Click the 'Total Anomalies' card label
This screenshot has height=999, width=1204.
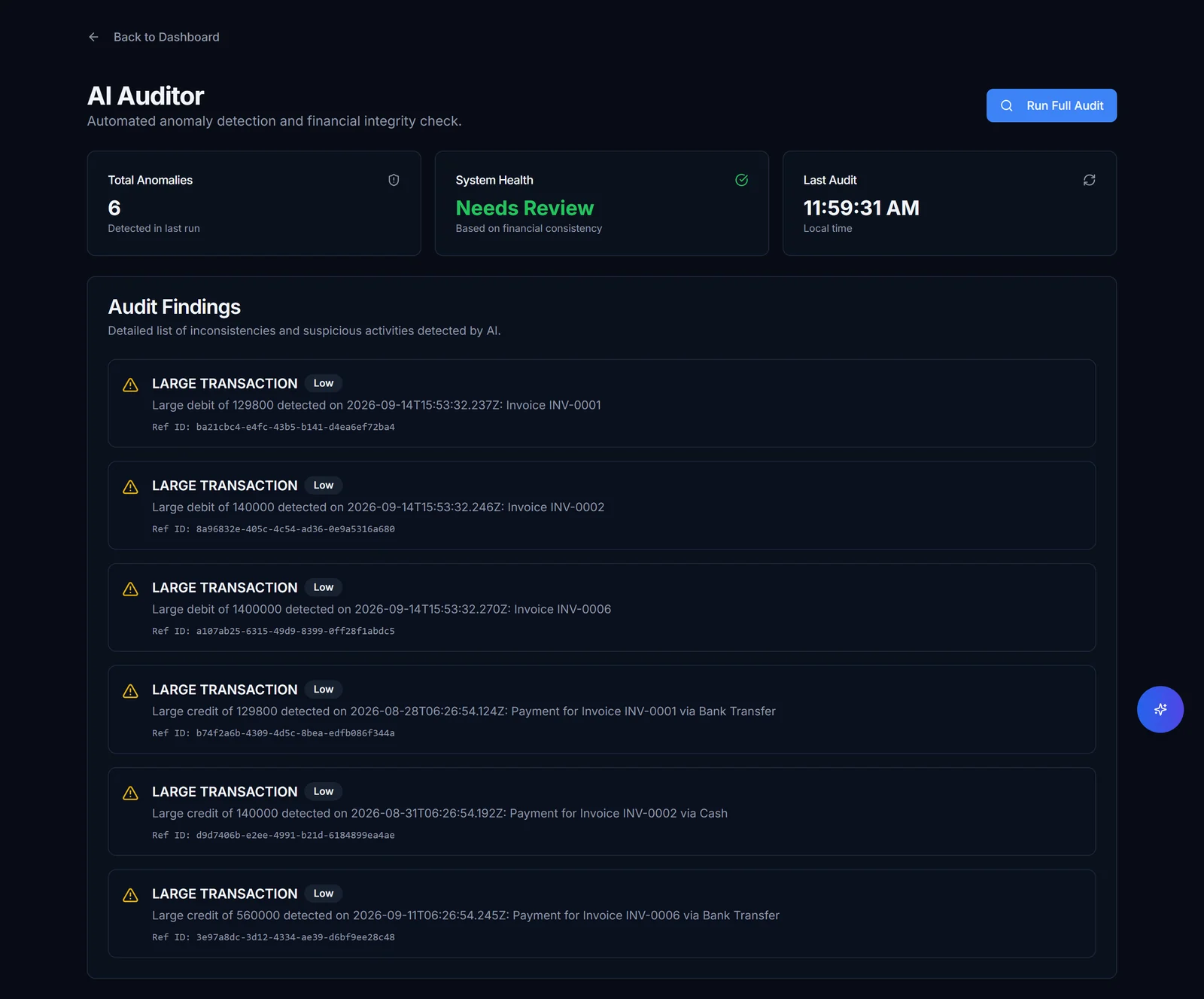tap(150, 180)
